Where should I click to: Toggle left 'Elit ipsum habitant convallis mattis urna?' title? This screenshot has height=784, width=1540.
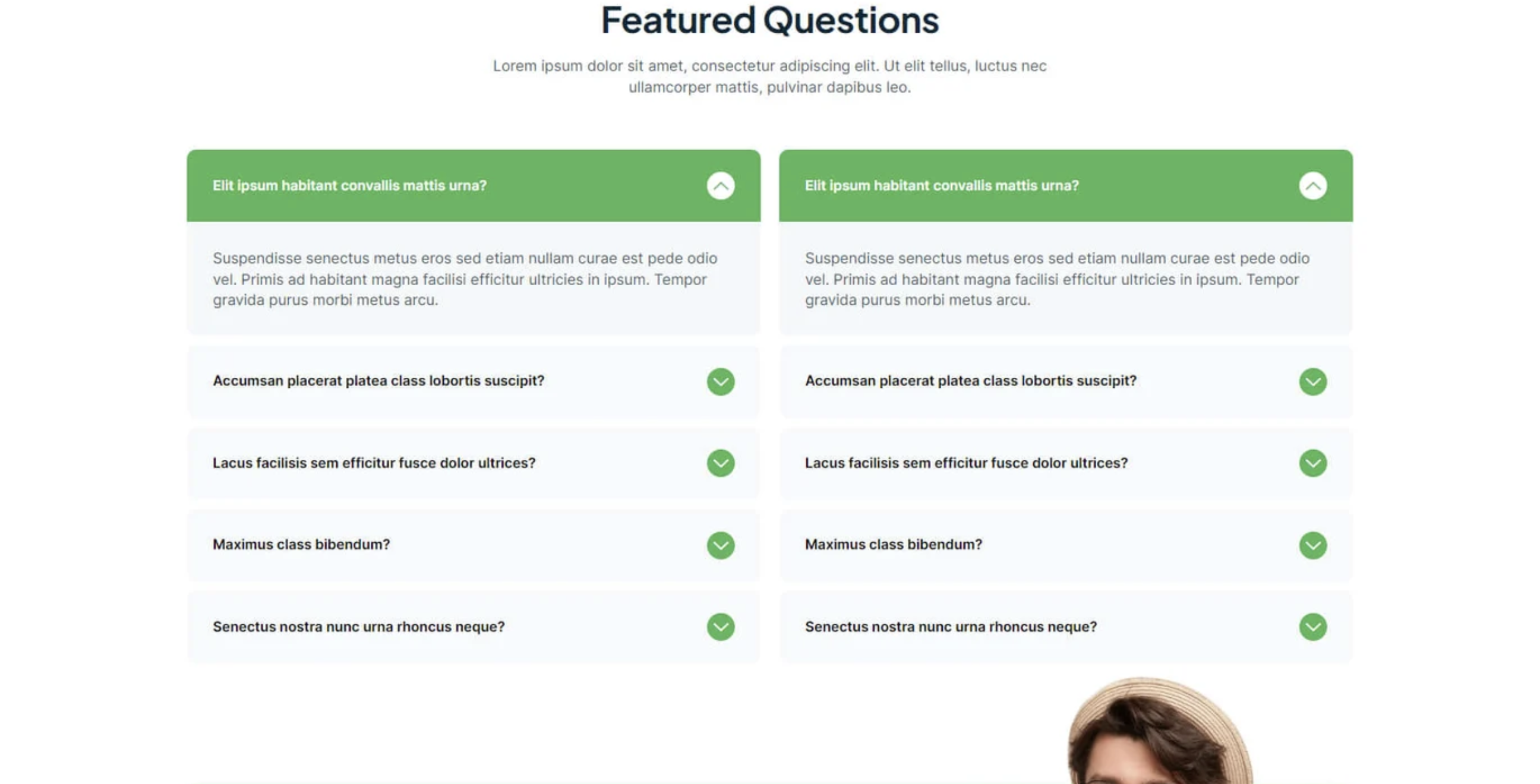tap(350, 186)
